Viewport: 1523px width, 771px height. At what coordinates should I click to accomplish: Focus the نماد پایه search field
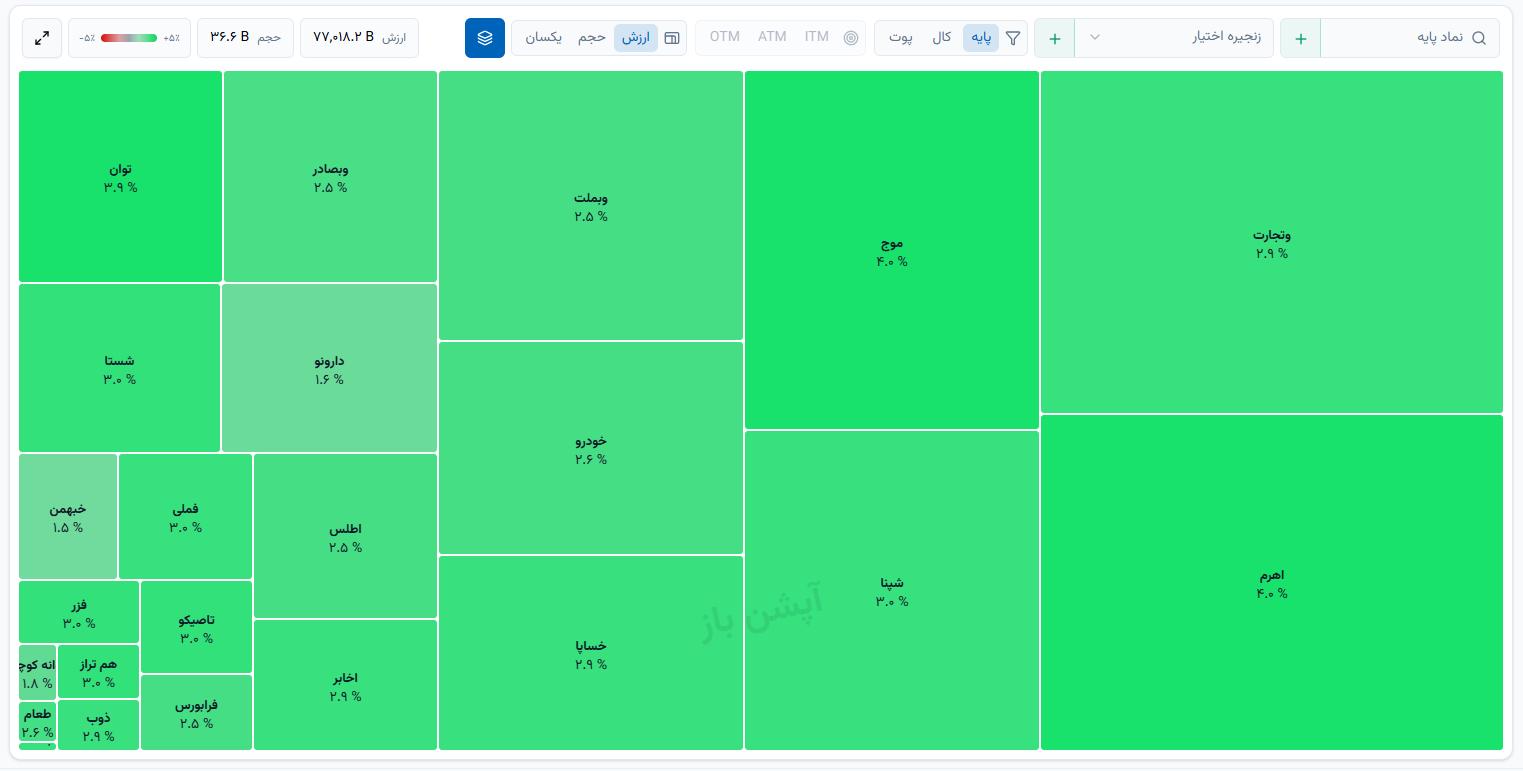point(1410,38)
